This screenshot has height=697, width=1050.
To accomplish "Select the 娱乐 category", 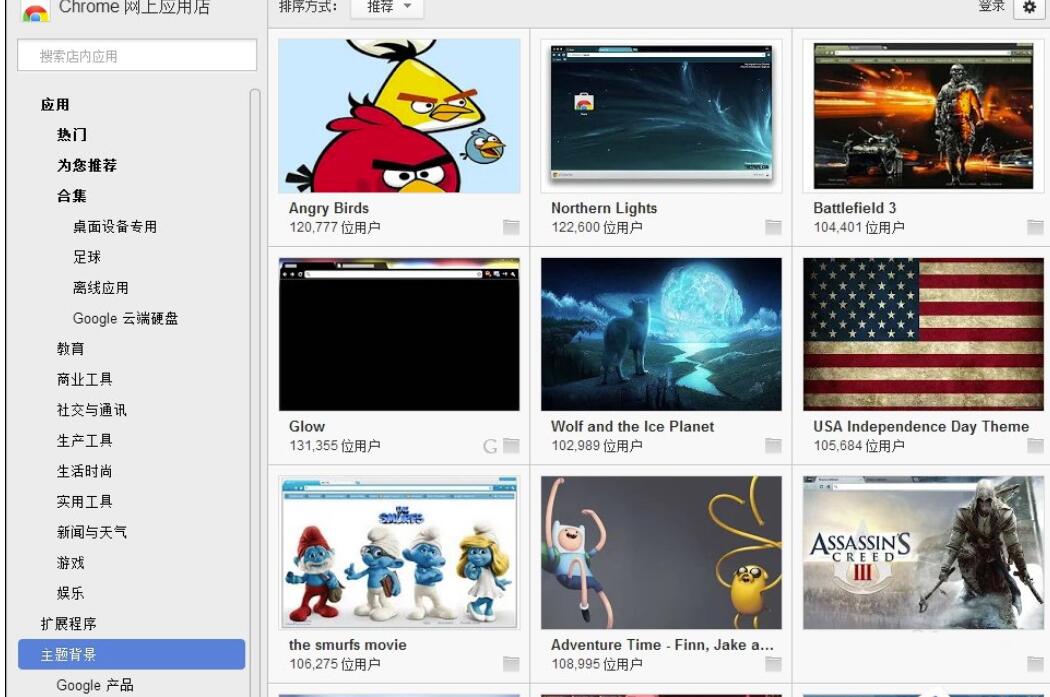I will pos(70,593).
